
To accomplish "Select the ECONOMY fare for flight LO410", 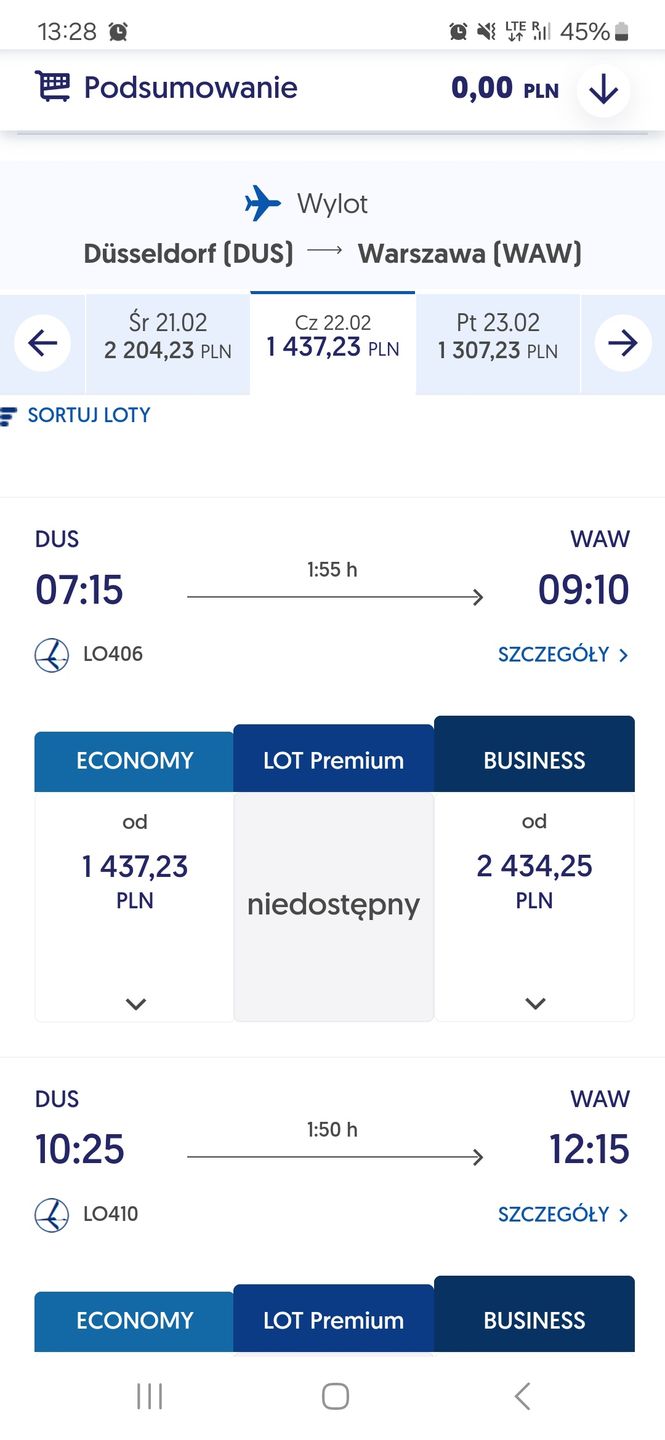I will (x=133, y=1320).
